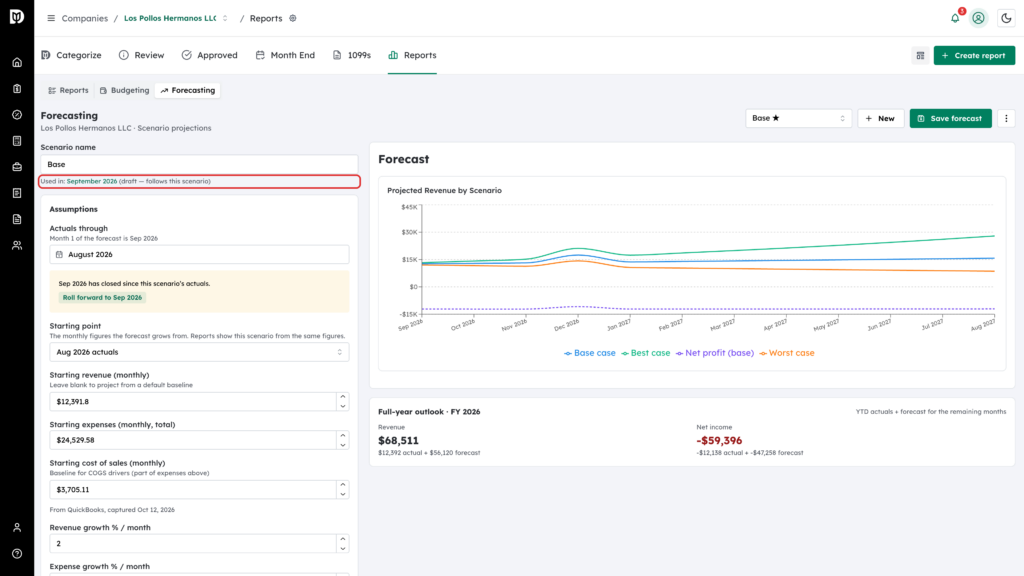Toggle Worst case legend series
This screenshot has width=1024, height=576.
coord(786,353)
